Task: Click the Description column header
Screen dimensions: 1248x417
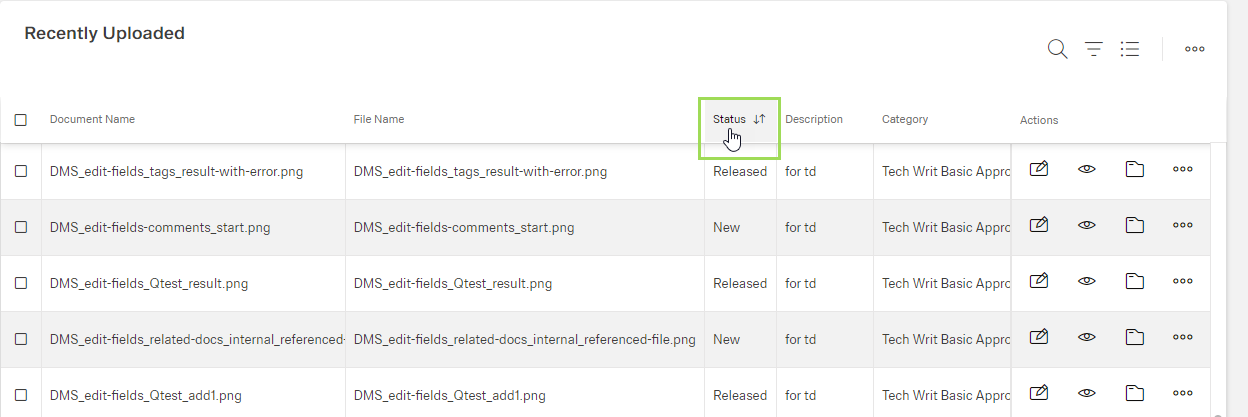Action: (x=814, y=119)
